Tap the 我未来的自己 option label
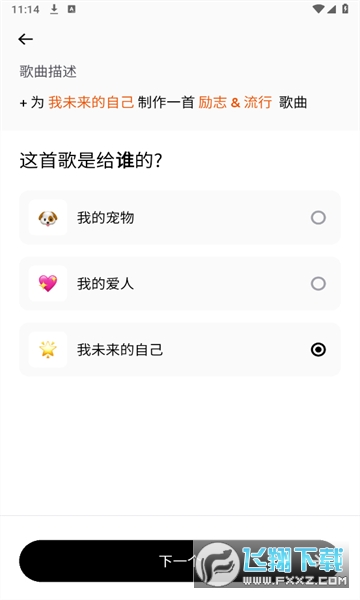360x600 pixels. tap(120, 350)
